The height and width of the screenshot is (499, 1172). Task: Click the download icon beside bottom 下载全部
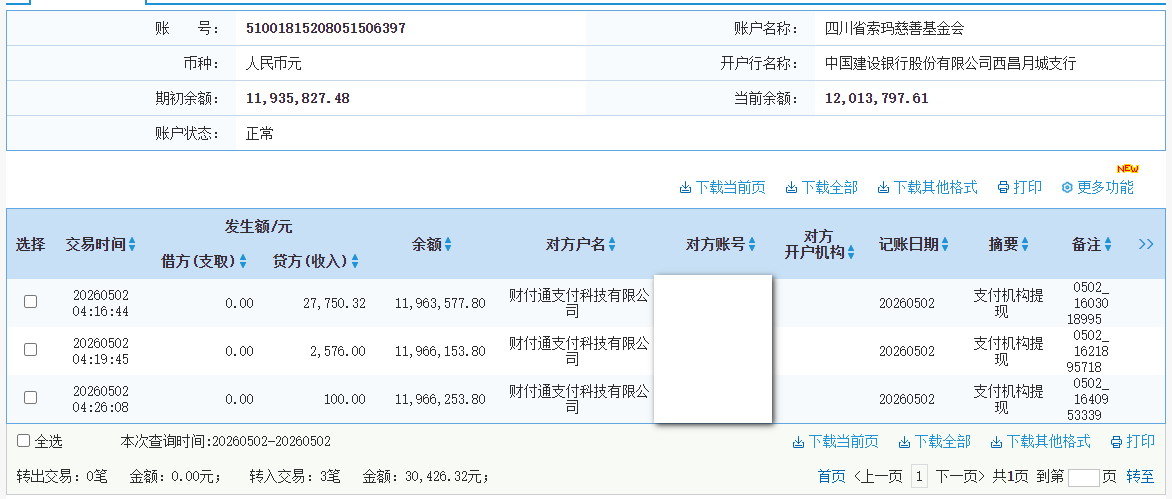(904, 442)
